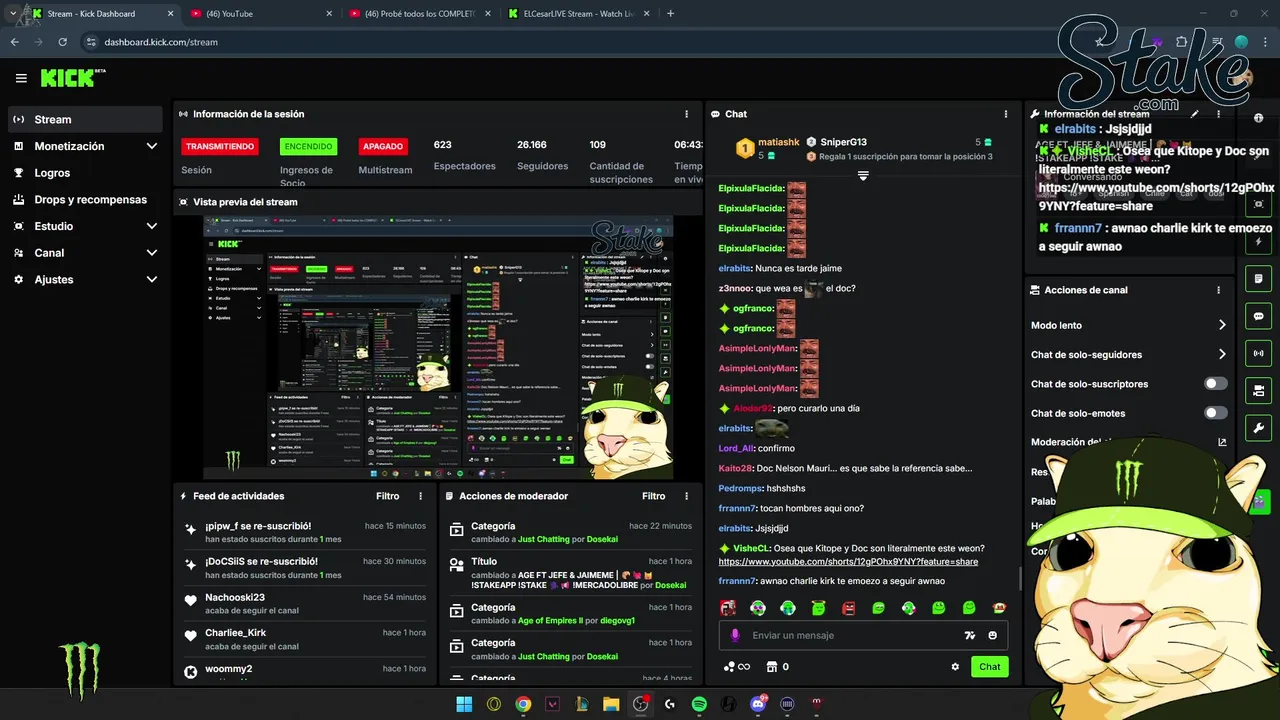Click the stream preview thumbnail
1280x720 pixels.
click(x=438, y=347)
